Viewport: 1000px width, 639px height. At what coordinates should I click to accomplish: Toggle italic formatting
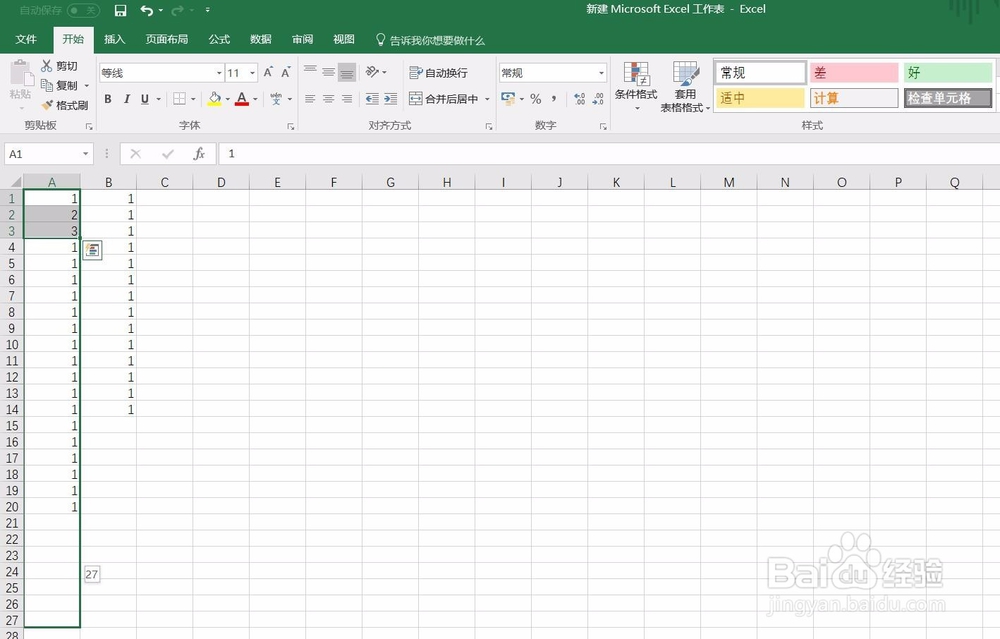(126, 99)
